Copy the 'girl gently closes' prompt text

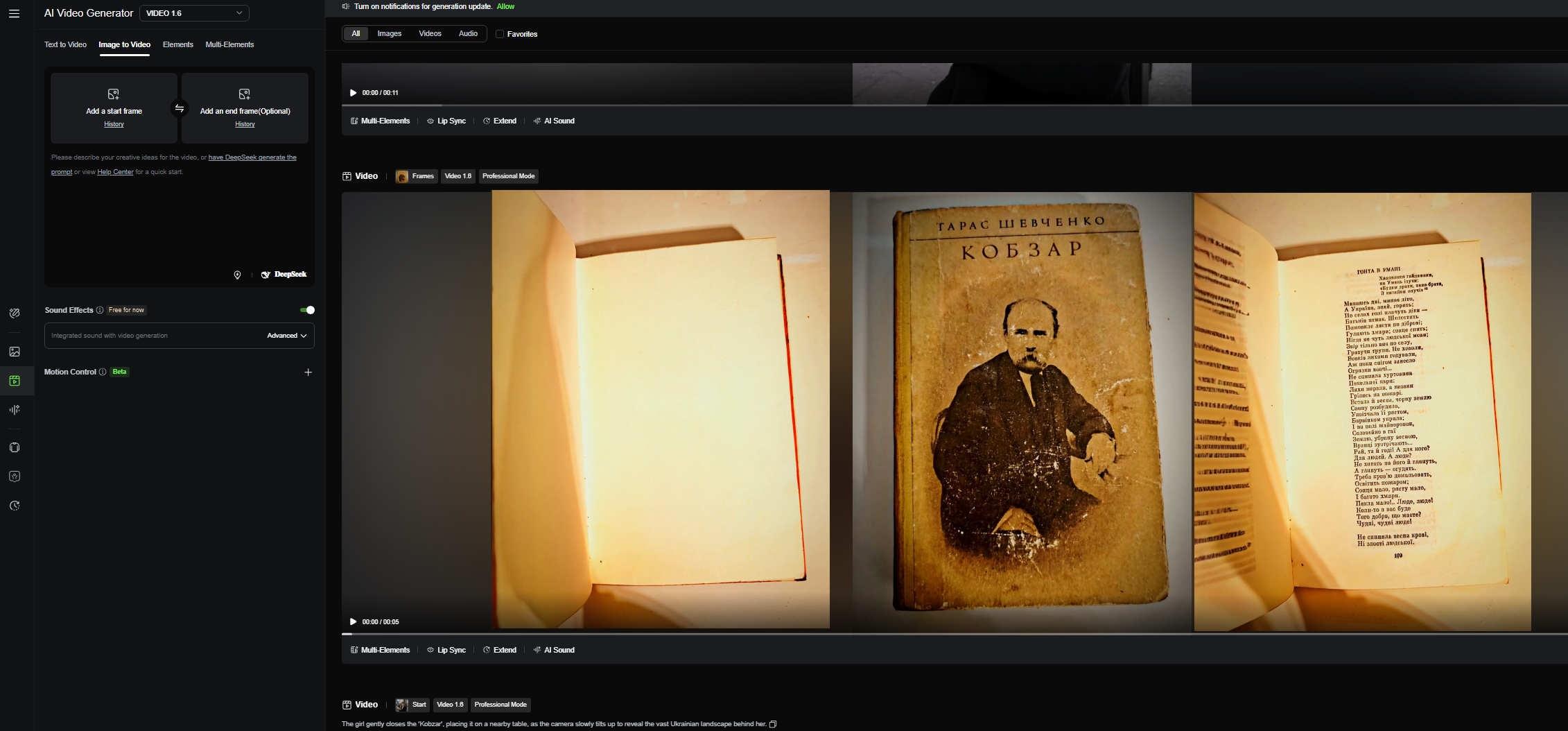[x=773, y=724]
